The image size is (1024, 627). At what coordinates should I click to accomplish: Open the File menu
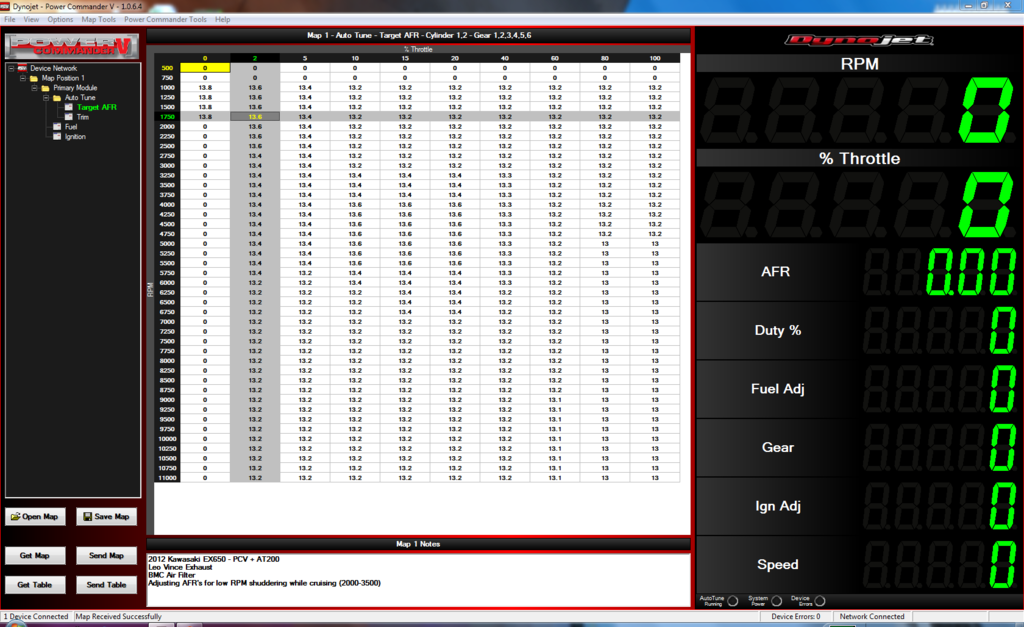pyautogui.click(x=10, y=20)
